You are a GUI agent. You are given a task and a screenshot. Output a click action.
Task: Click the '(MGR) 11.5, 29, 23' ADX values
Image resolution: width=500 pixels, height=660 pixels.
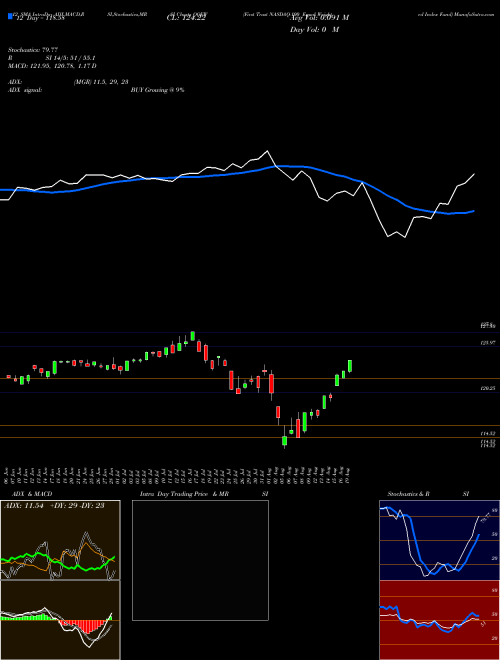(101, 82)
